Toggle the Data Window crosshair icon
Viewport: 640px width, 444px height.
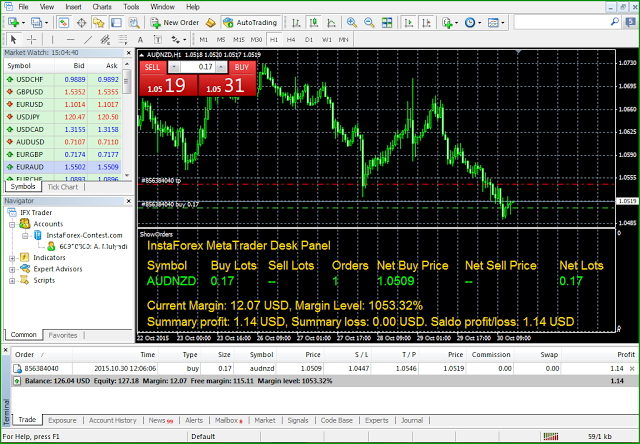pos(81,22)
